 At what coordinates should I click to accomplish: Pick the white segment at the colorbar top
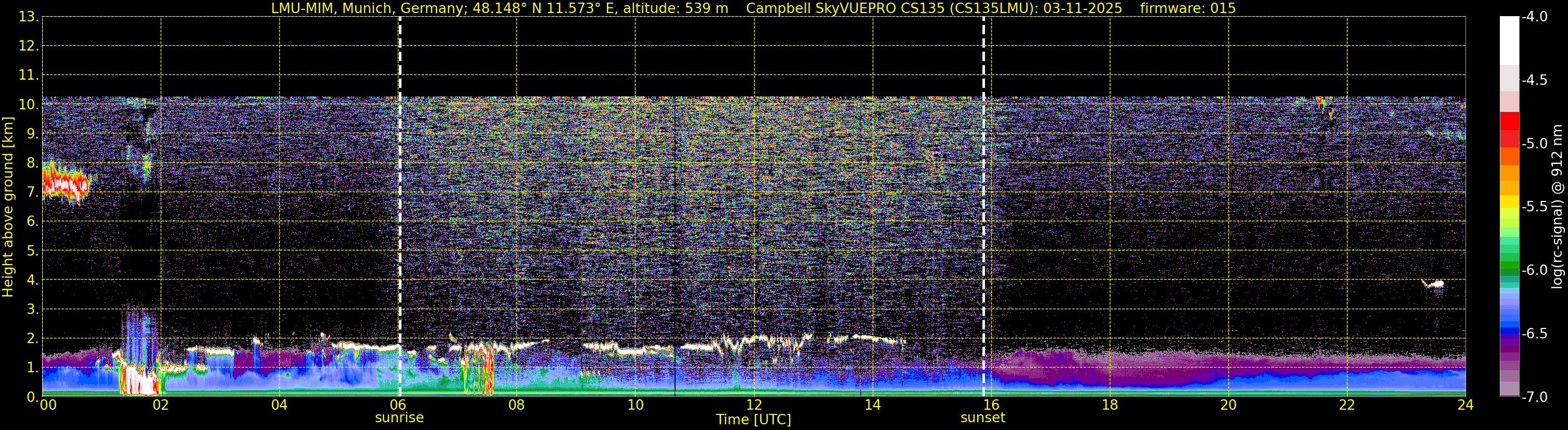coord(1510,41)
